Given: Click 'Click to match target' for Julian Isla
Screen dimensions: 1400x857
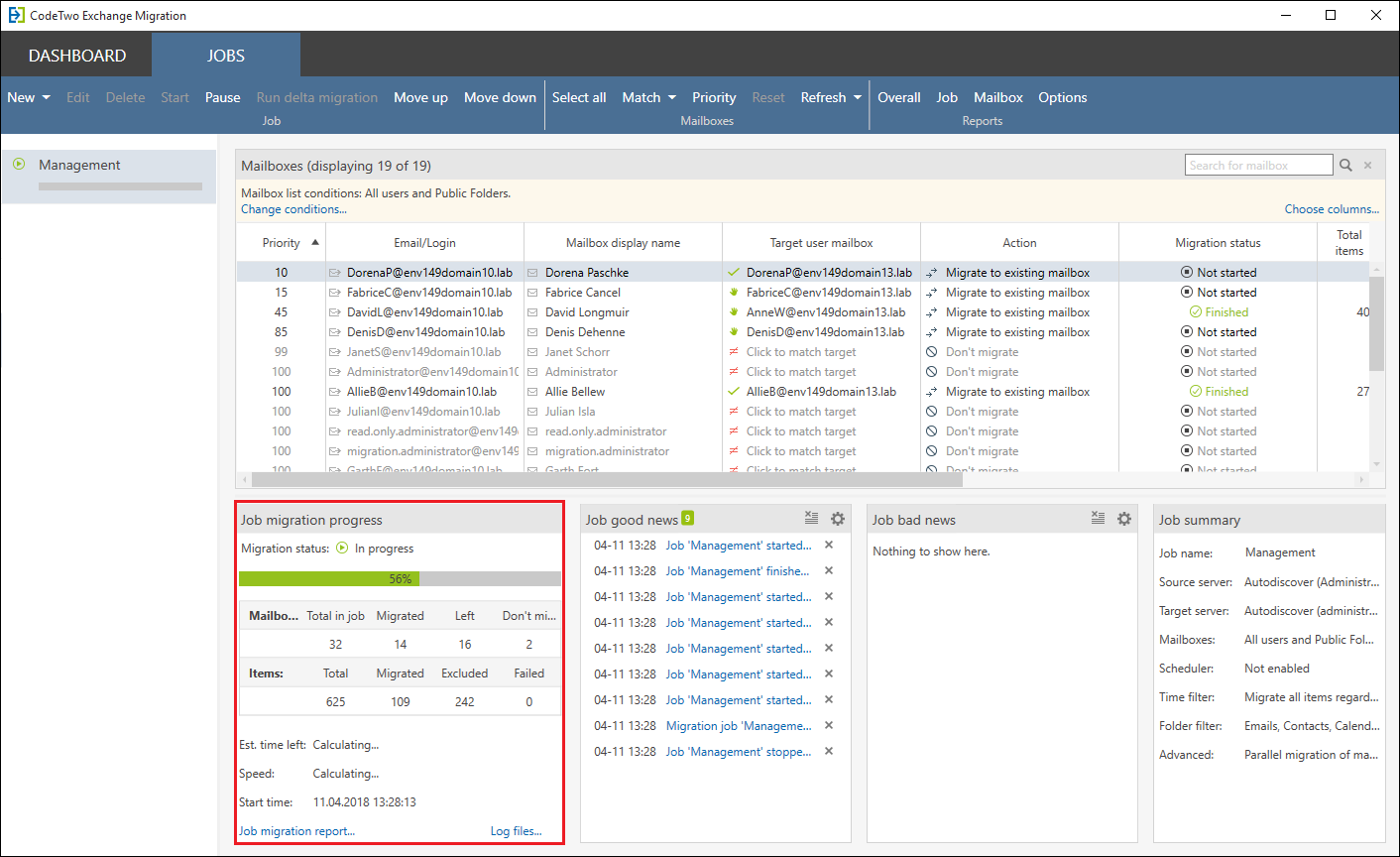Looking at the screenshot, I should [x=801, y=412].
